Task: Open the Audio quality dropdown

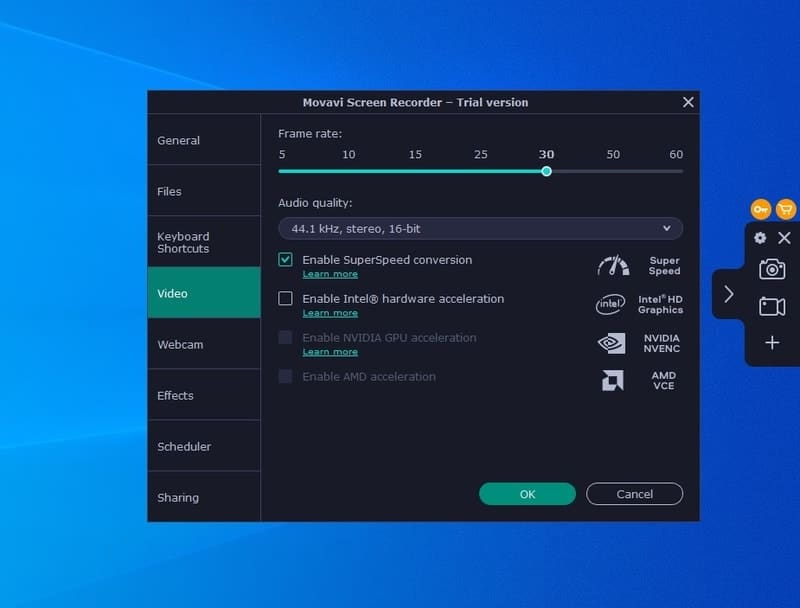Action: click(481, 229)
